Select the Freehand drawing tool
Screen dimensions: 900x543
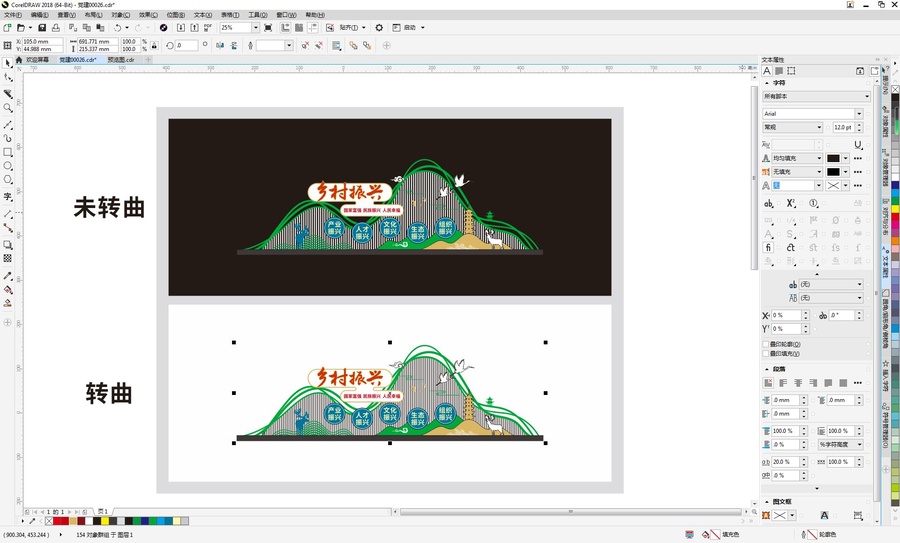click(x=7, y=125)
